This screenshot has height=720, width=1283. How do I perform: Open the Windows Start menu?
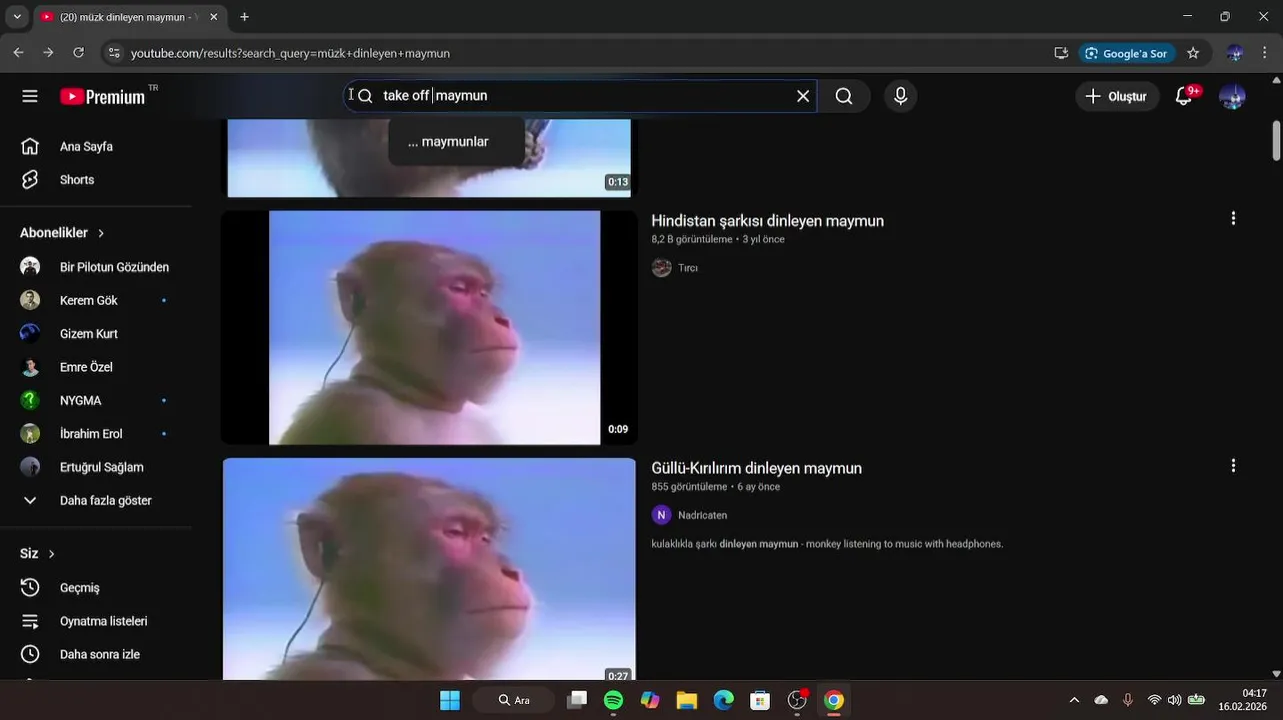[450, 700]
